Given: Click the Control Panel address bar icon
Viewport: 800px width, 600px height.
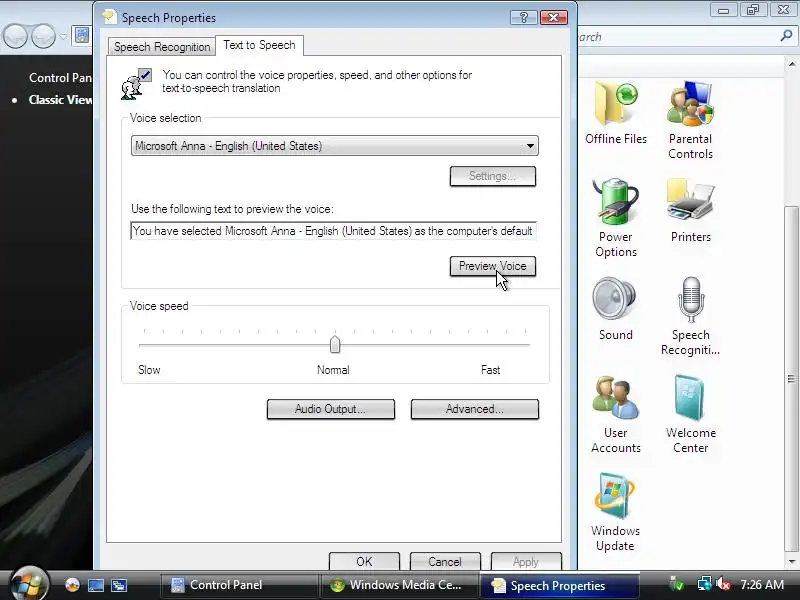Looking at the screenshot, I should [x=81, y=35].
